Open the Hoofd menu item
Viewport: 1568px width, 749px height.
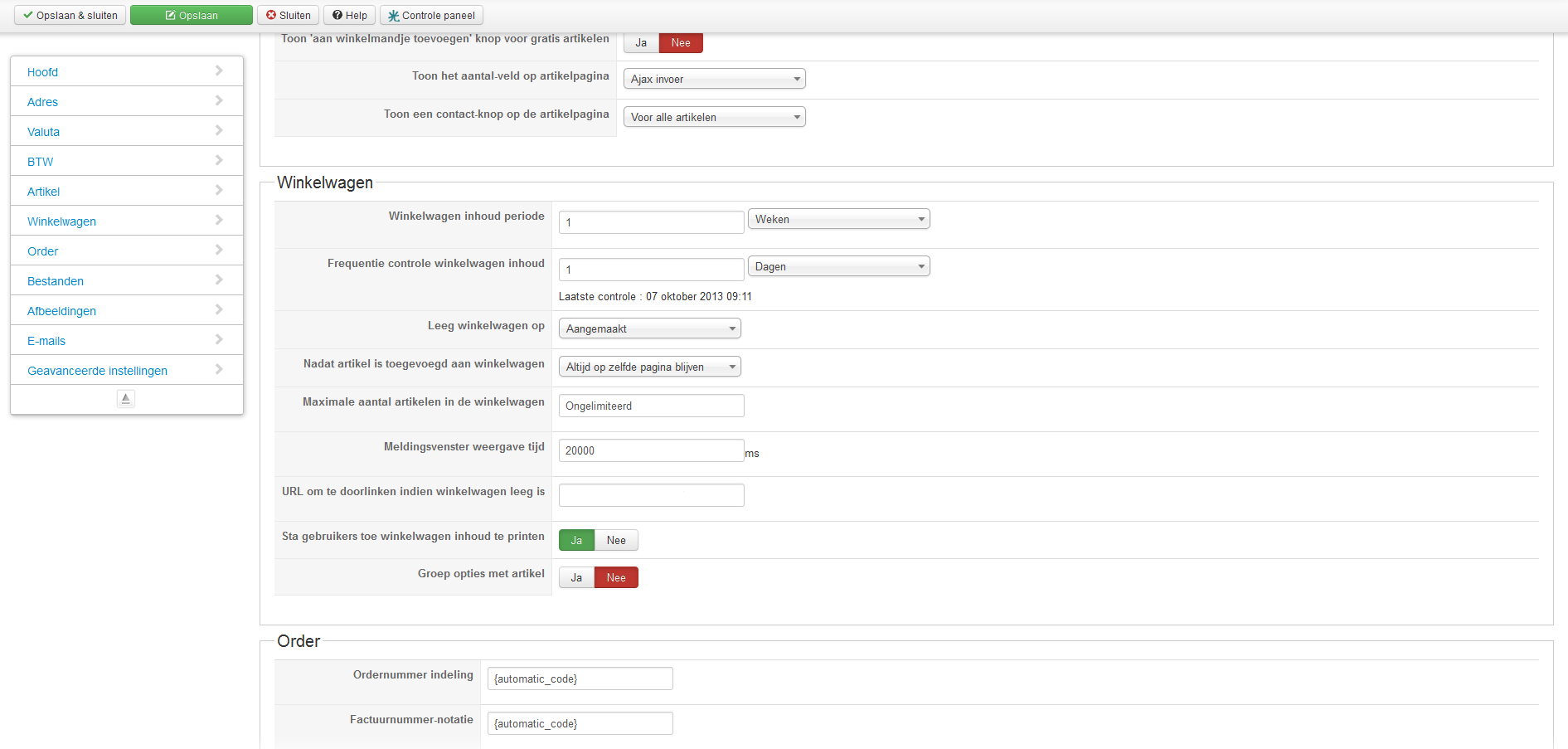click(42, 72)
